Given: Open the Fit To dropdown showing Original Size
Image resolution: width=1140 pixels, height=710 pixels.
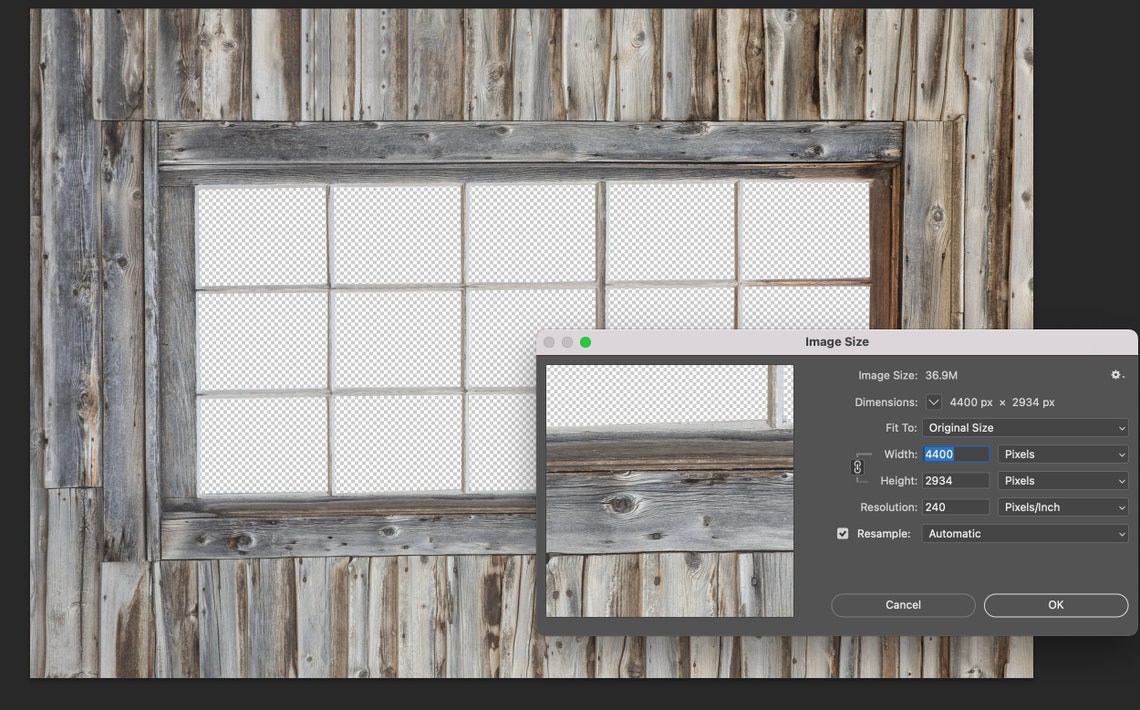Looking at the screenshot, I should (1024, 427).
